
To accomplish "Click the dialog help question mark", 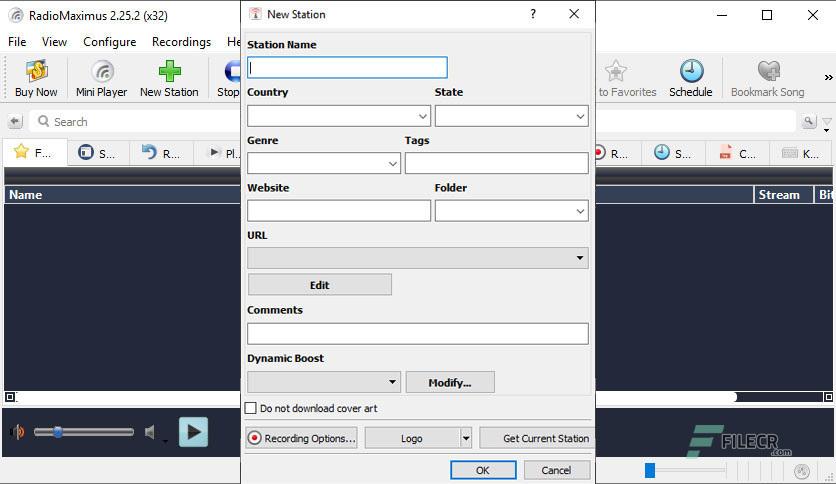I will coord(533,14).
